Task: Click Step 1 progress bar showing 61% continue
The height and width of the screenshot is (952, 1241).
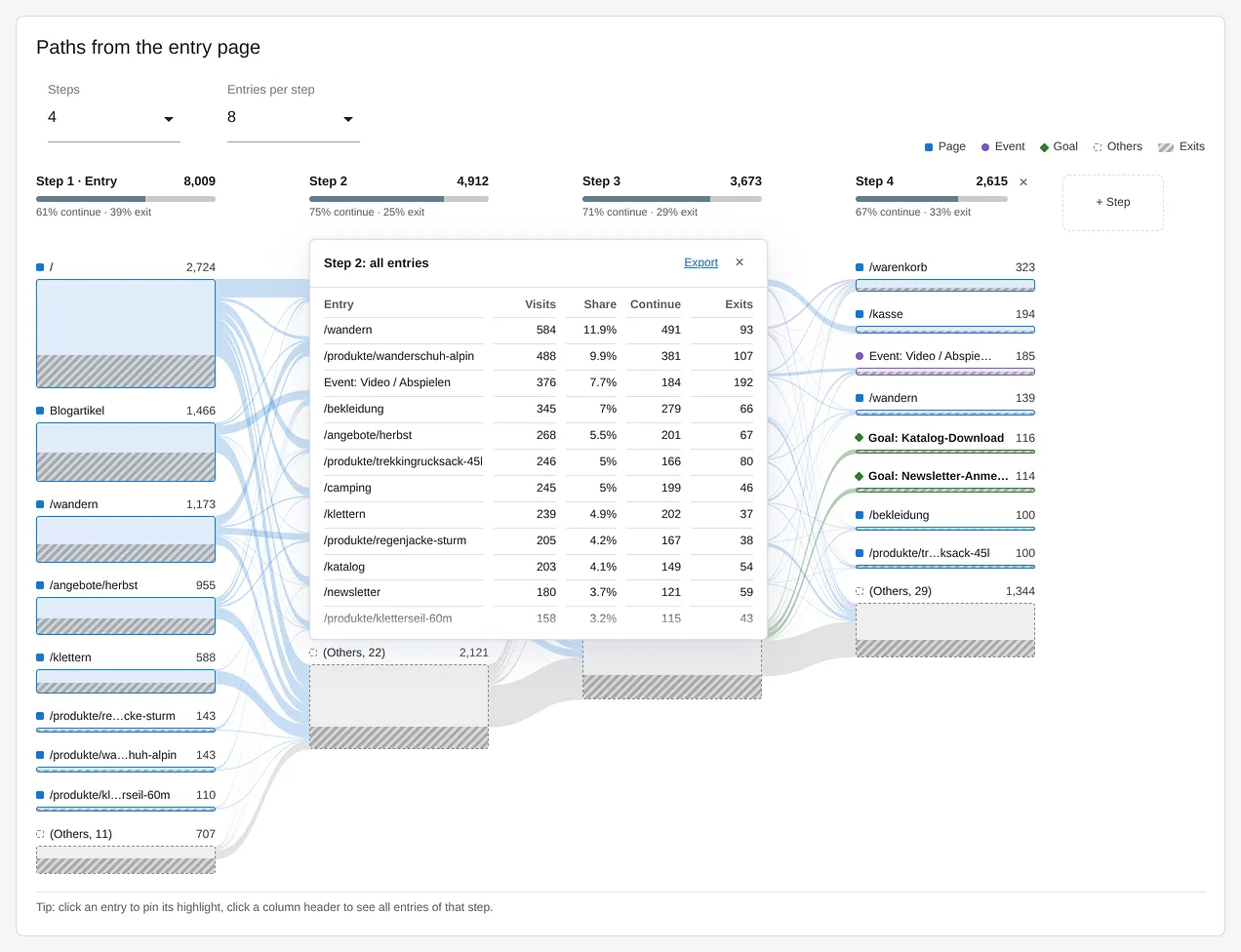Action: click(126, 199)
